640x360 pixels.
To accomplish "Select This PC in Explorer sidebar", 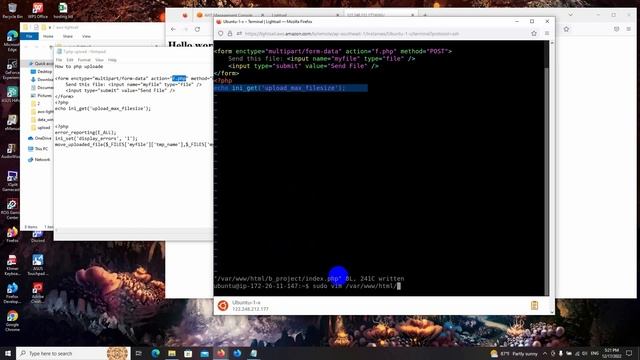I will 38,149.
